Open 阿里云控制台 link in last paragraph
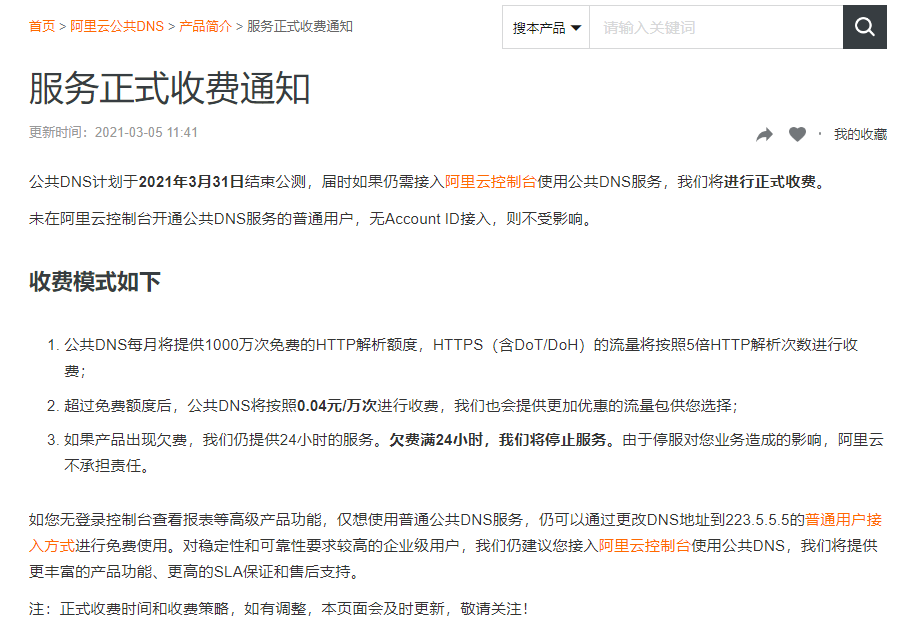This screenshot has width=906, height=643. (644, 546)
